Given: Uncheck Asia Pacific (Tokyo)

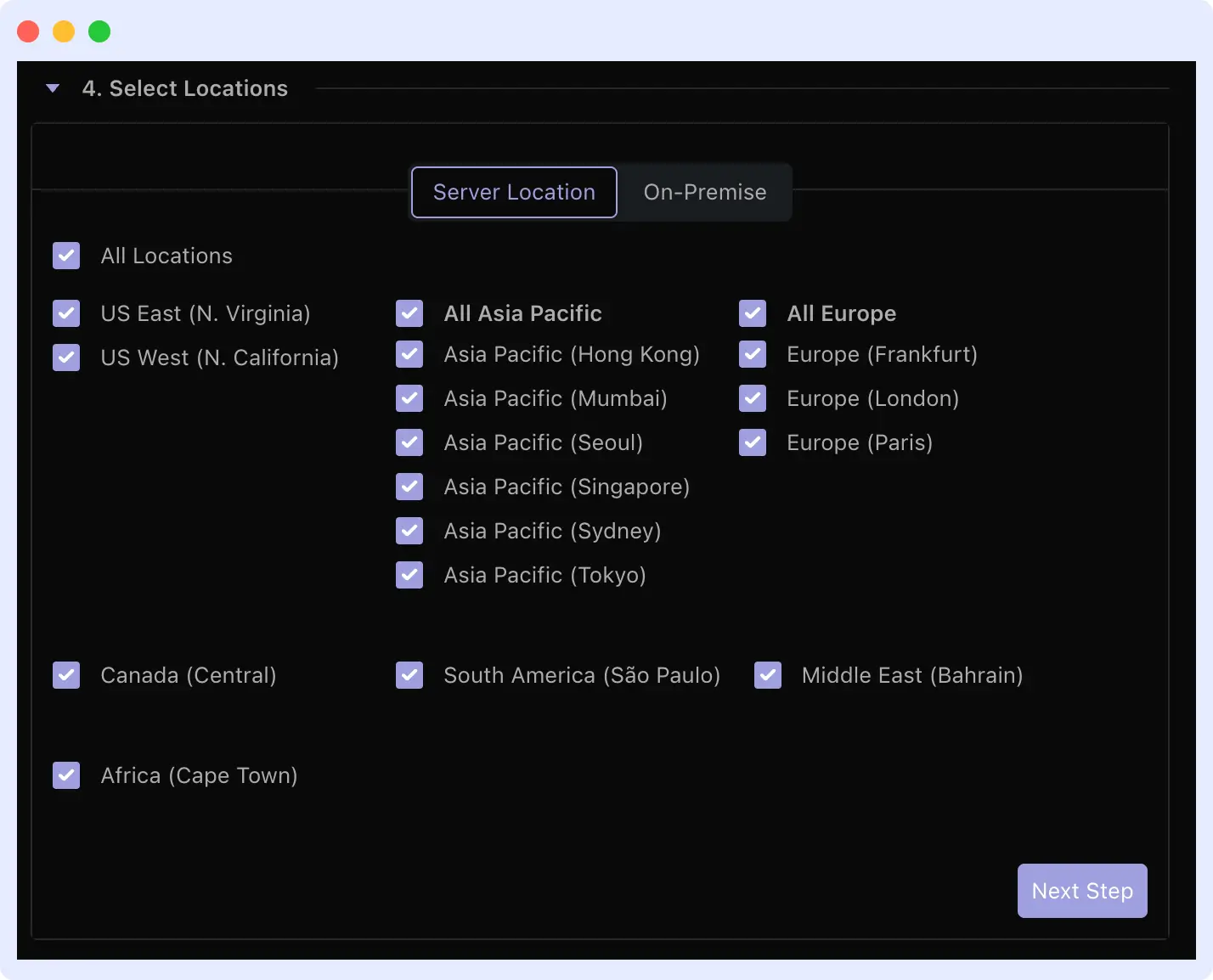Looking at the screenshot, I should [x=409, y=575].
